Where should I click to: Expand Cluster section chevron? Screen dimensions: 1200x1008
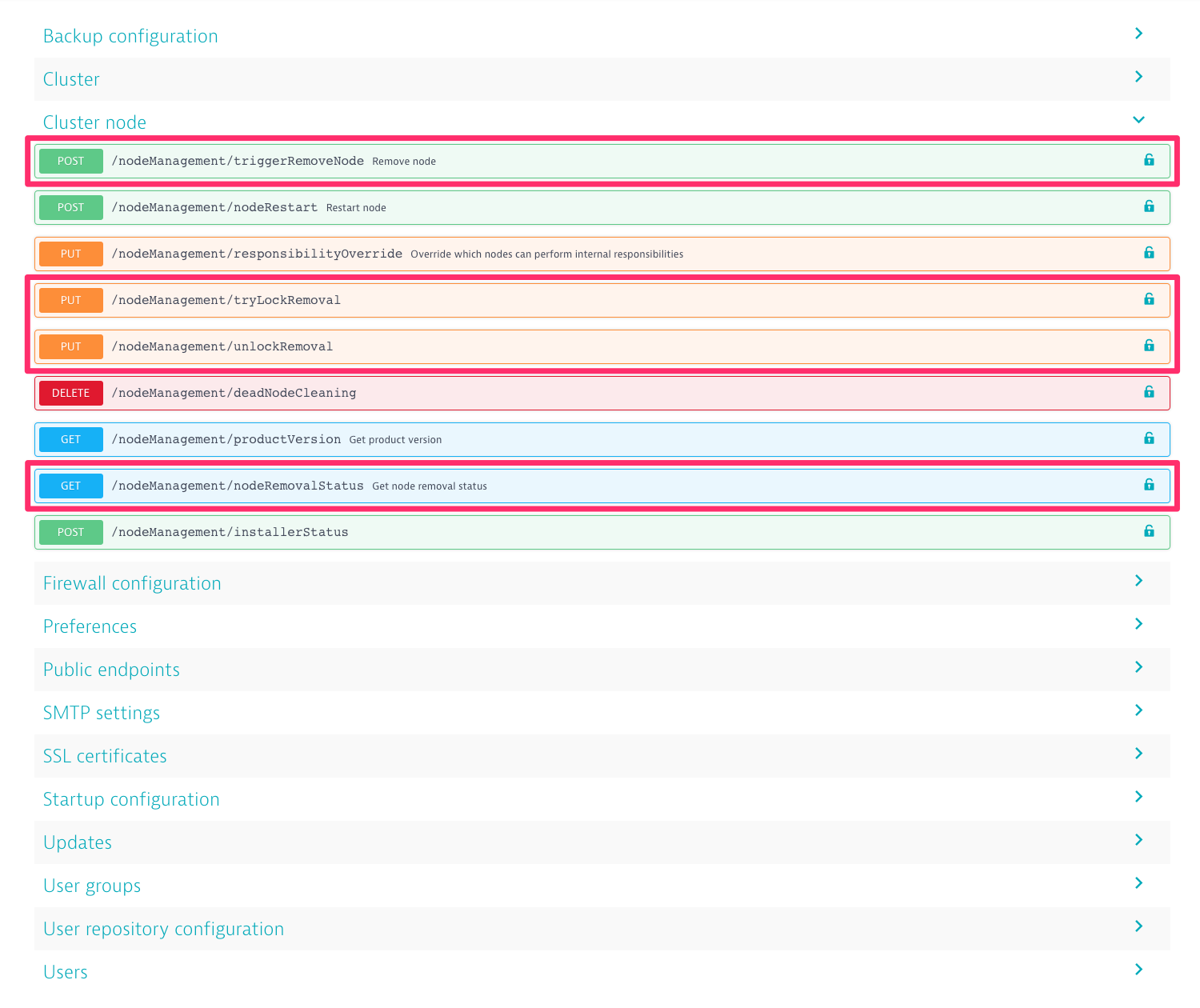click(x=1138, y=77)
